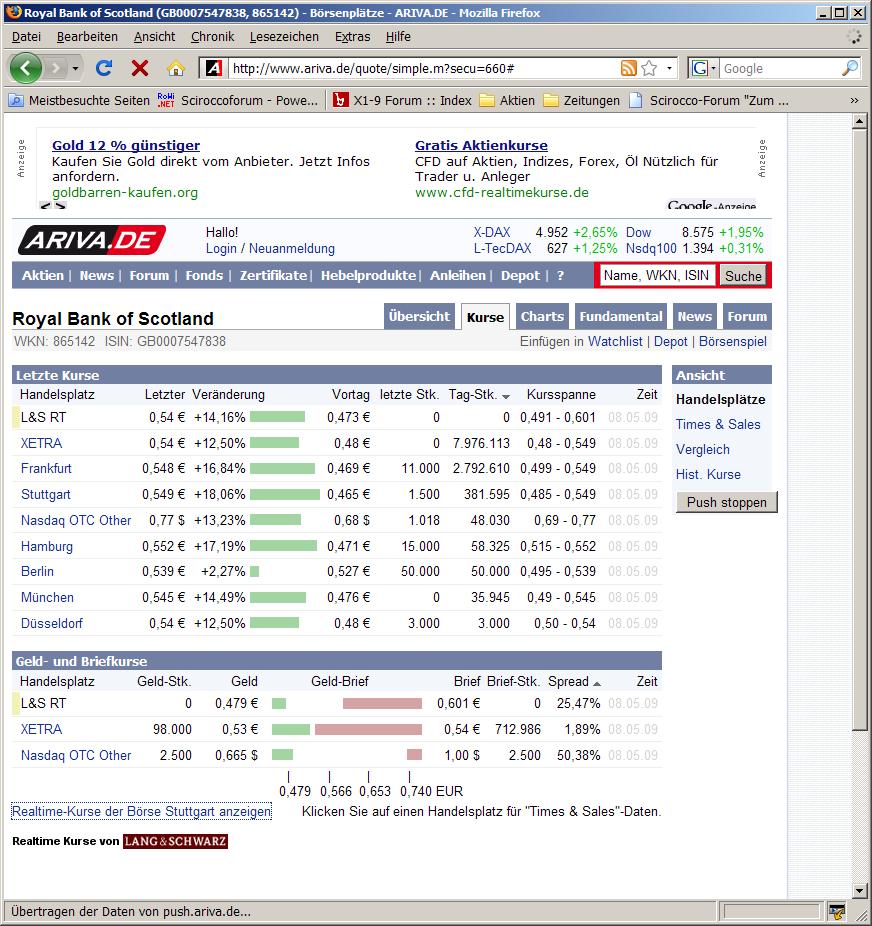This screenshot has width=872, height=926.
Task: Click the Push stoppen button
Action: [727, 502]
